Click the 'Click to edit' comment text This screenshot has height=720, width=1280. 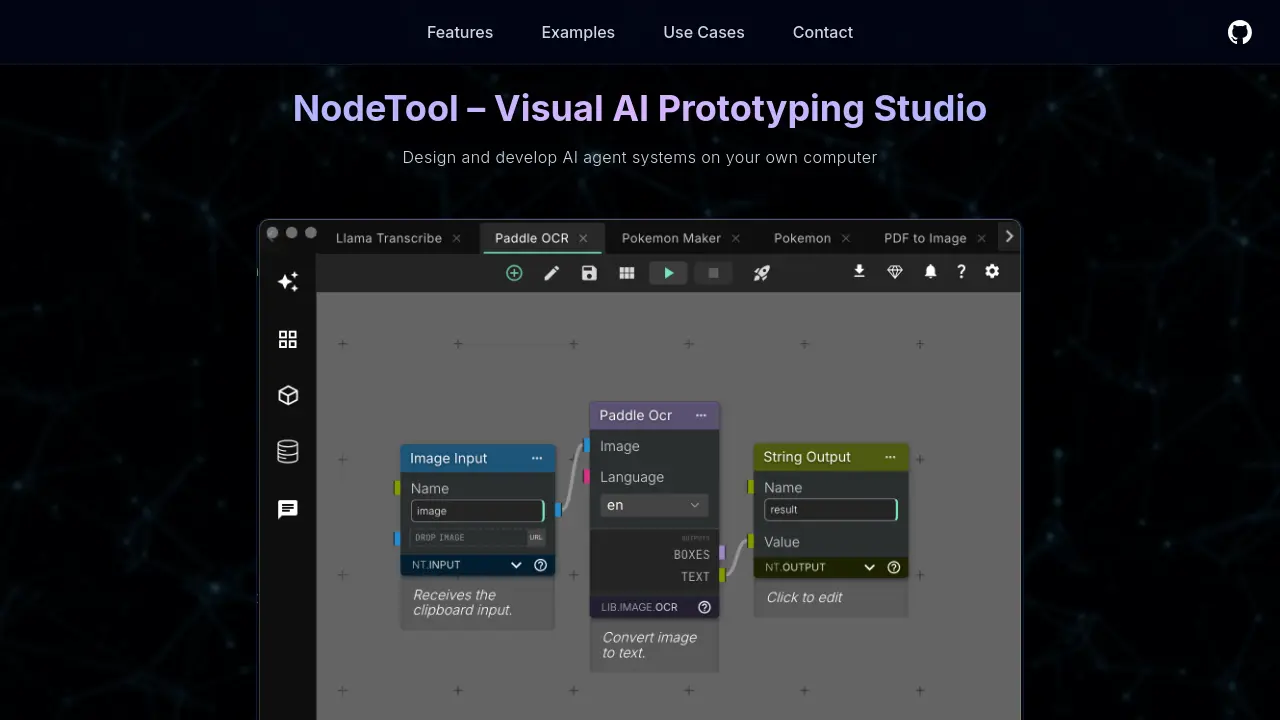coord(805,597)
